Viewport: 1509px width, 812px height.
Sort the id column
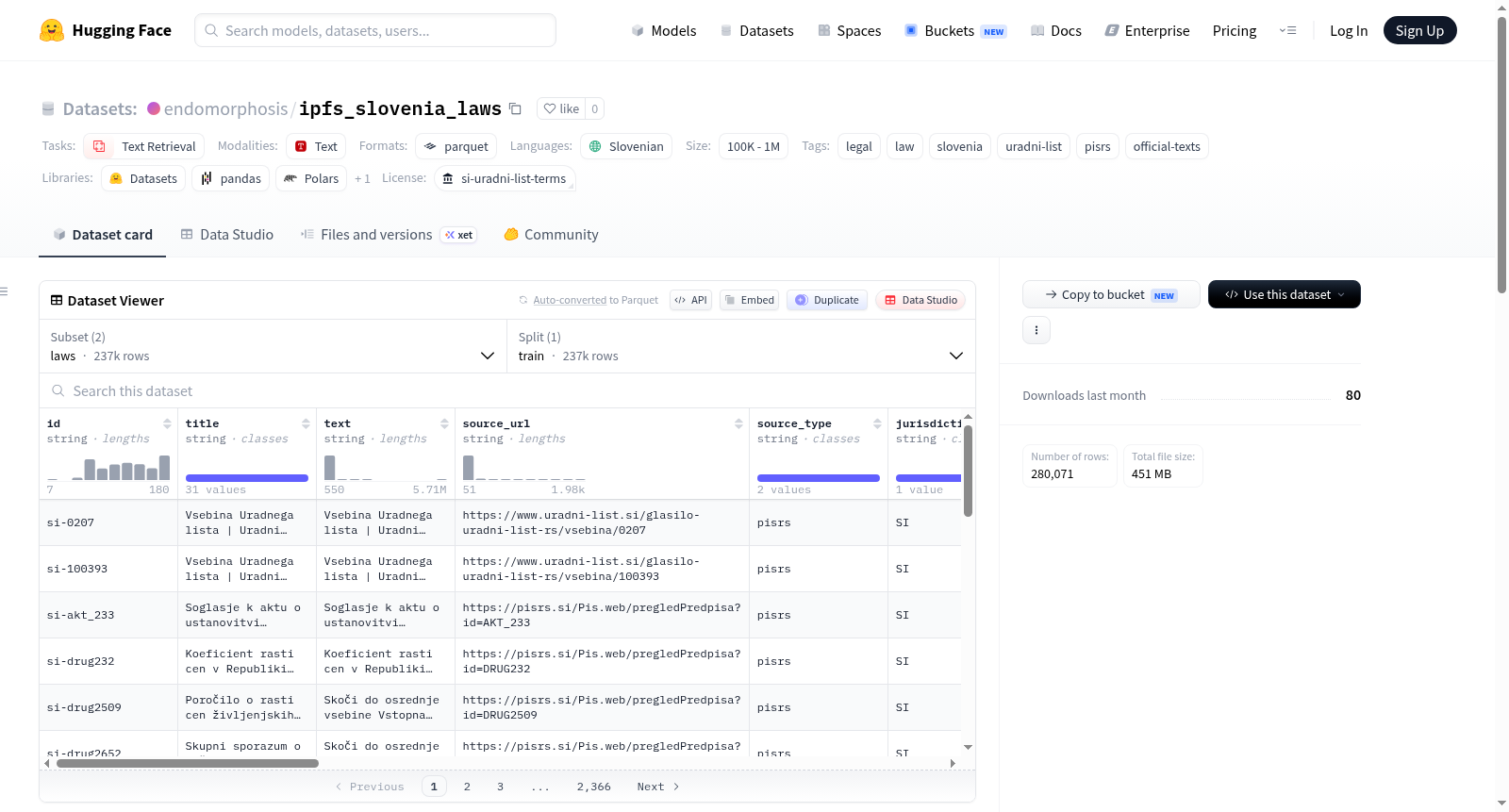click(167, 423)
